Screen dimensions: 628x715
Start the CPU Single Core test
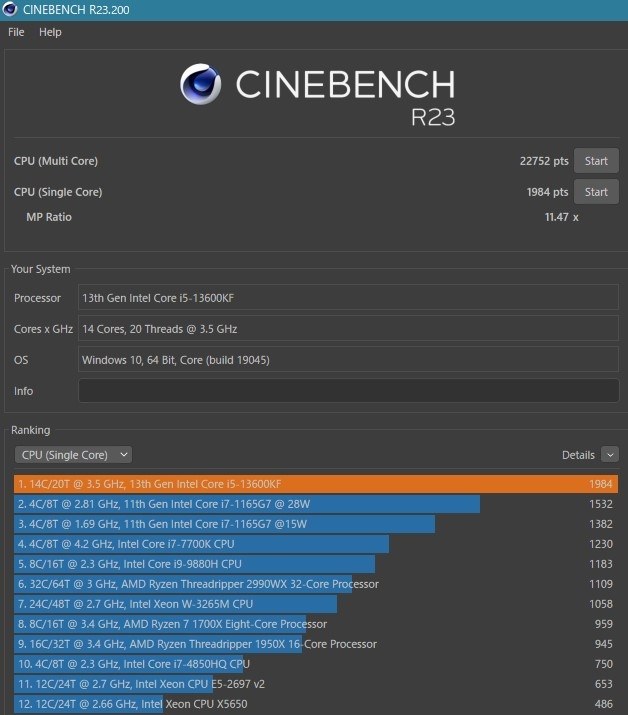tap(596, 192)
